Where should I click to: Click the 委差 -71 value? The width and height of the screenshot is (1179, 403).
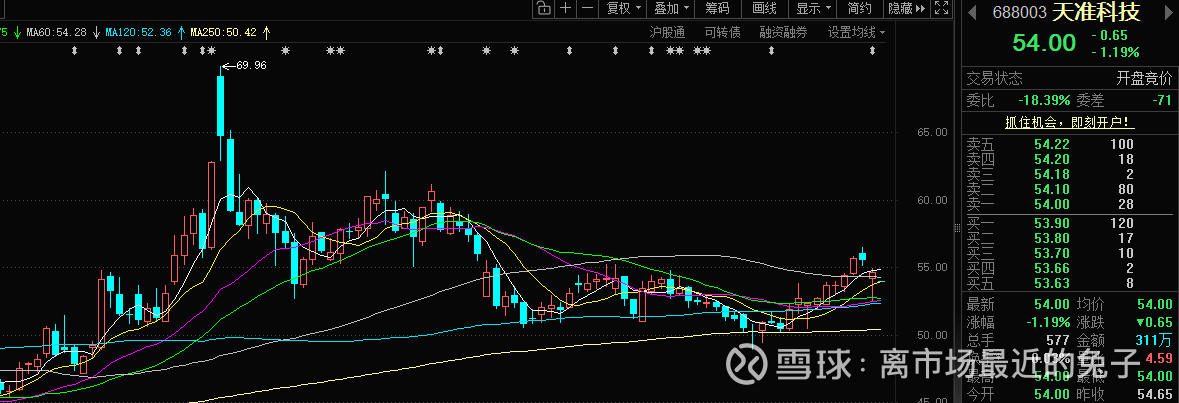click(x=1162, y=100)
